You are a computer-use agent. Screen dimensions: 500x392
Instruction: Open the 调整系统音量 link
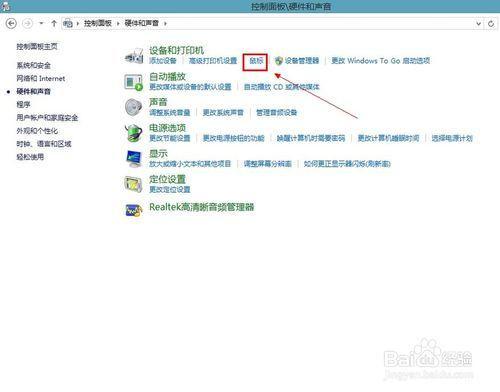(x=170, y=113)
